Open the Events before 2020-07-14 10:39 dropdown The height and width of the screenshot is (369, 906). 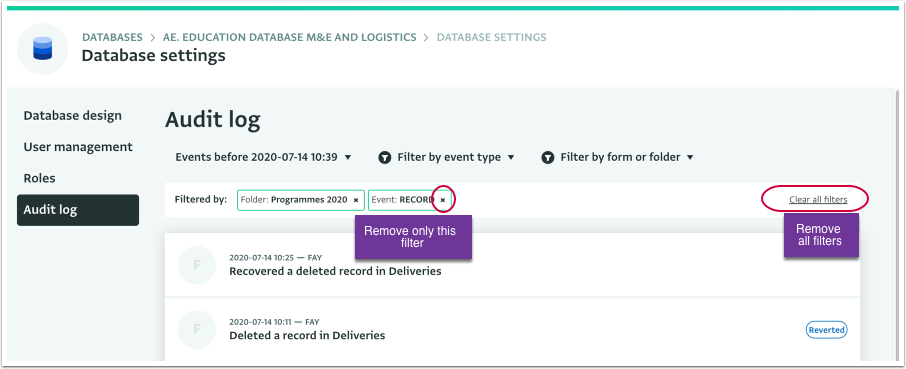263,157
